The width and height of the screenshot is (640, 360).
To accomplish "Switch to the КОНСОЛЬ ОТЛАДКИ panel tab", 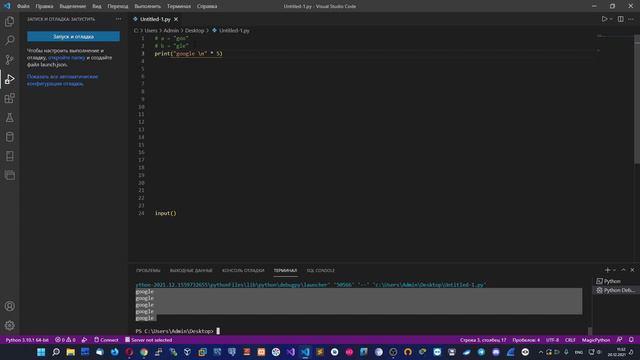I will tap(243, 271).
